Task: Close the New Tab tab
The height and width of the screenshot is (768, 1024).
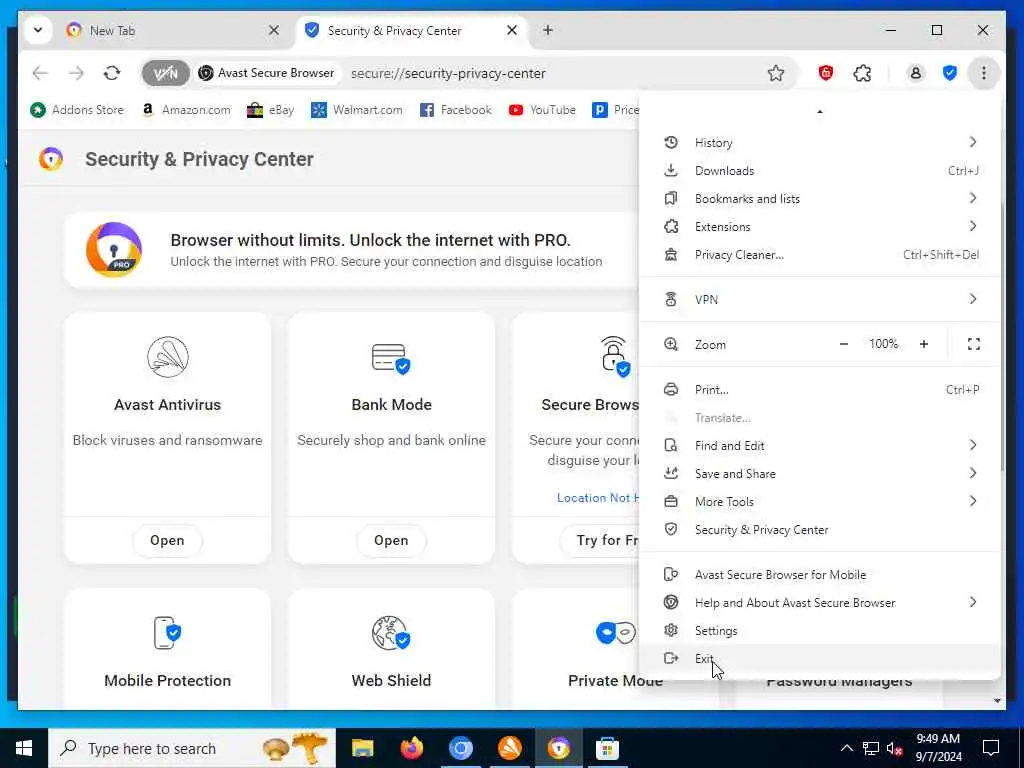Action: coord(274,31)
